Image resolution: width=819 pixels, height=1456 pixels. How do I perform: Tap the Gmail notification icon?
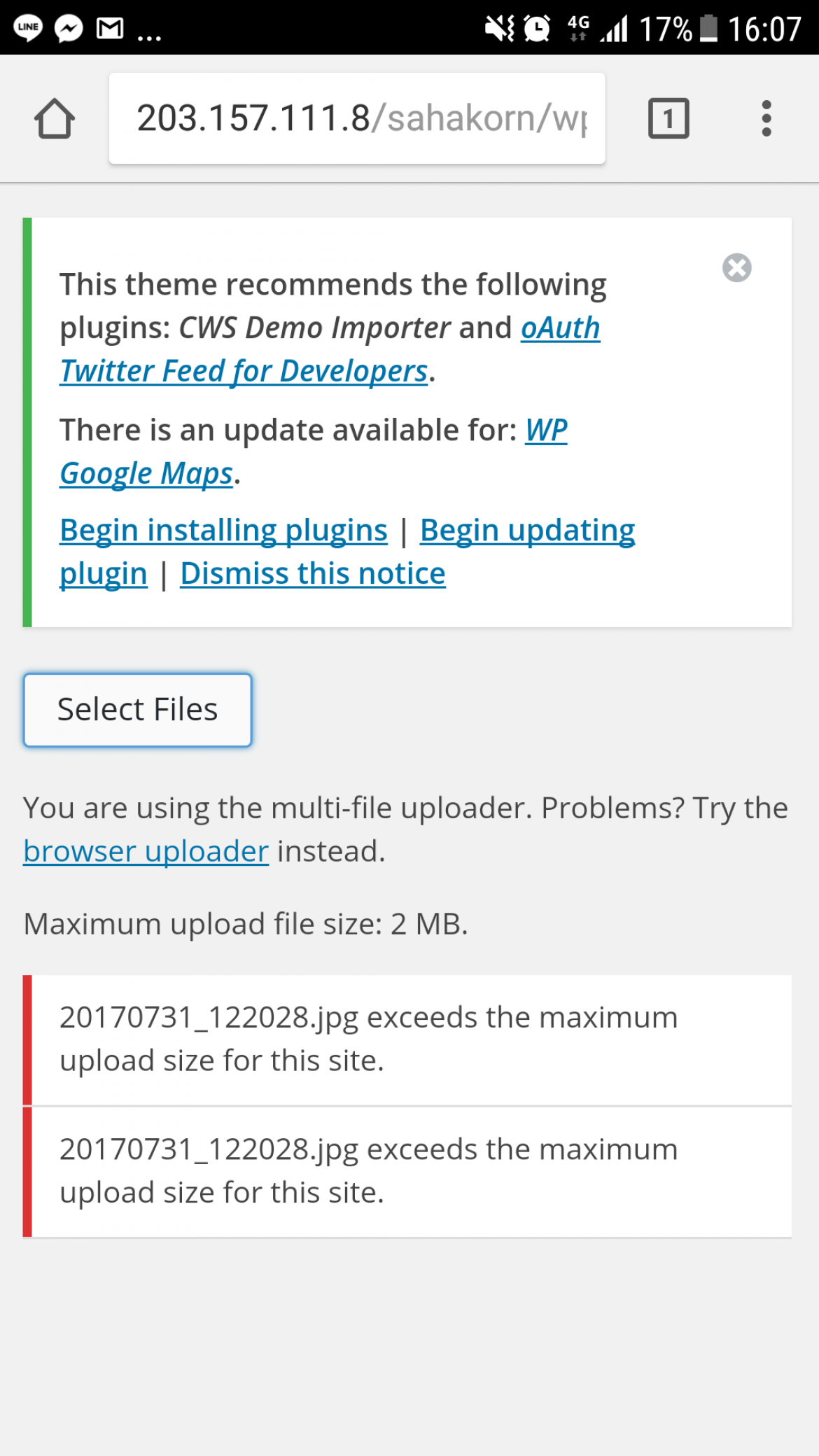coord(110,28)
